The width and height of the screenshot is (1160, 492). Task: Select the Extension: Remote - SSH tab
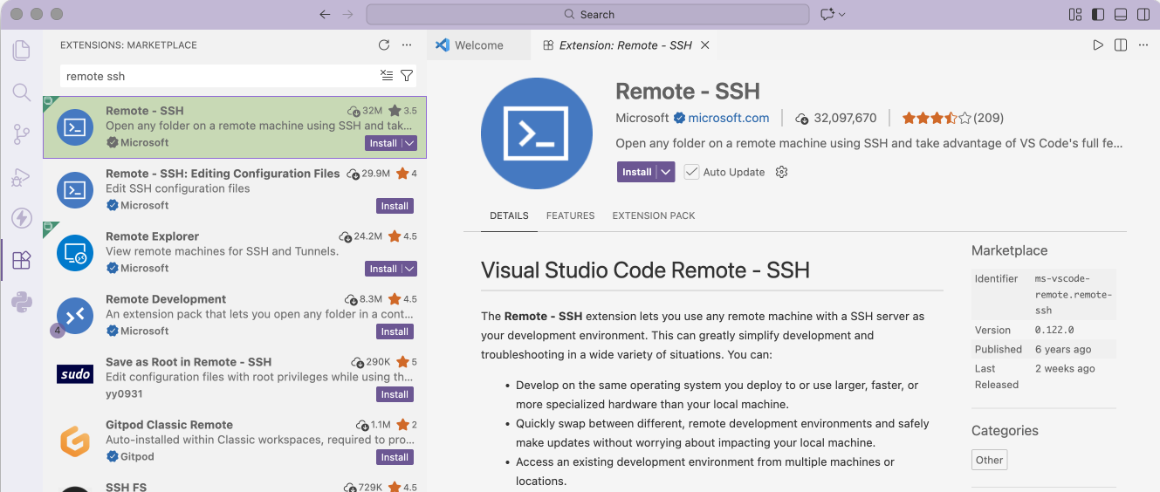click(x=625, y=45)
